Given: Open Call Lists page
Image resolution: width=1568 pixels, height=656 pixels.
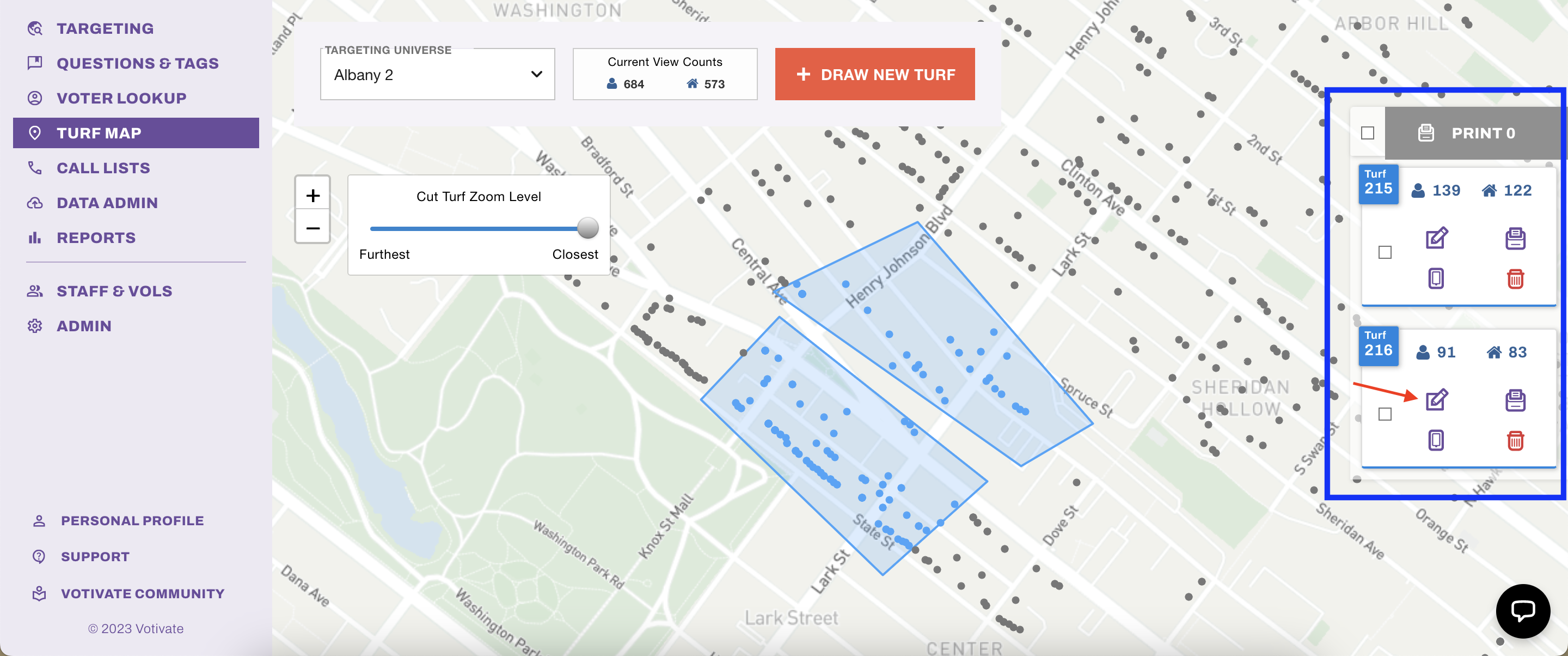Looking at the screenshot, I should [x=103, y=168].
